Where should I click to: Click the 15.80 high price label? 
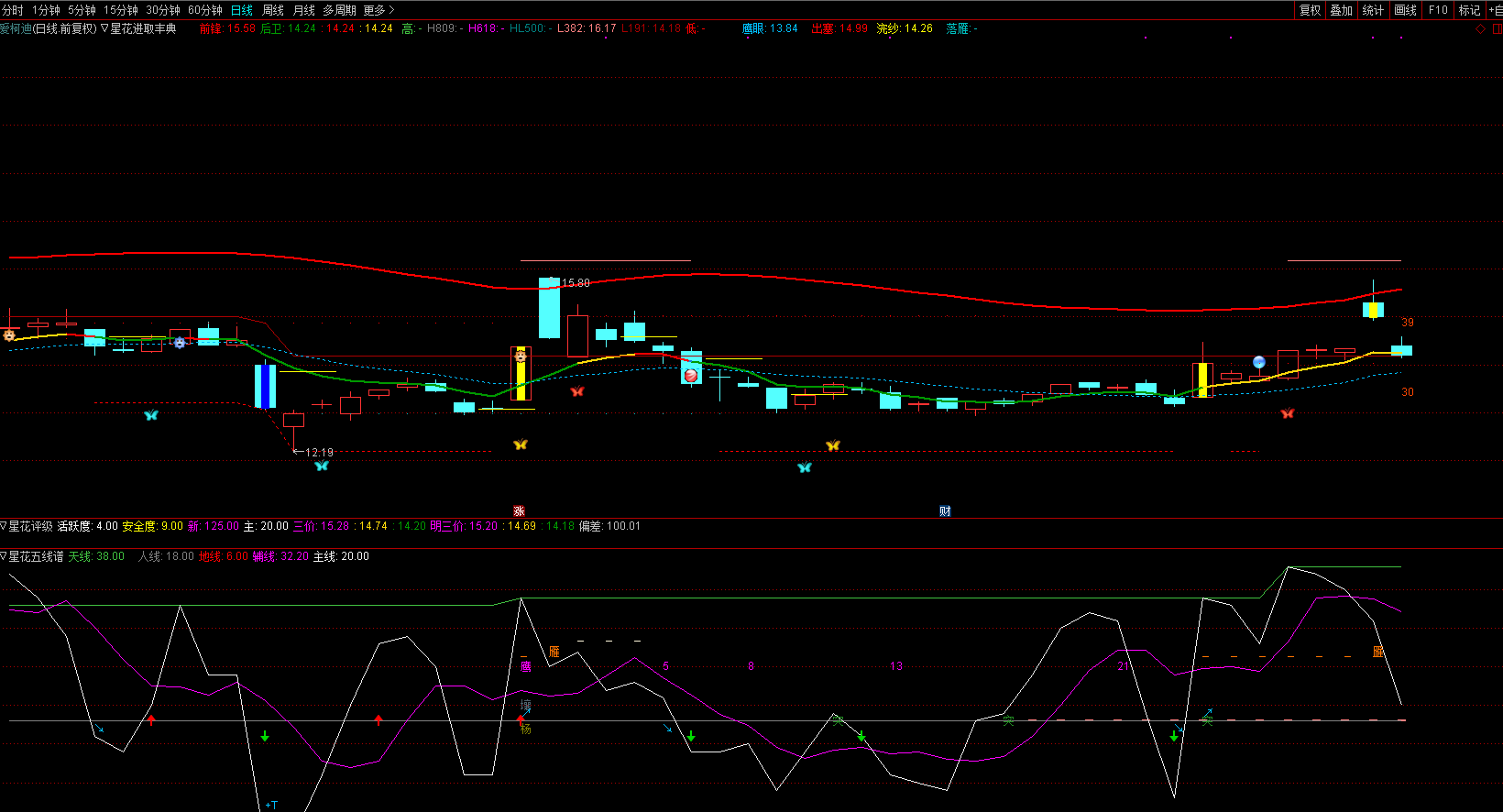click(576, 283)
